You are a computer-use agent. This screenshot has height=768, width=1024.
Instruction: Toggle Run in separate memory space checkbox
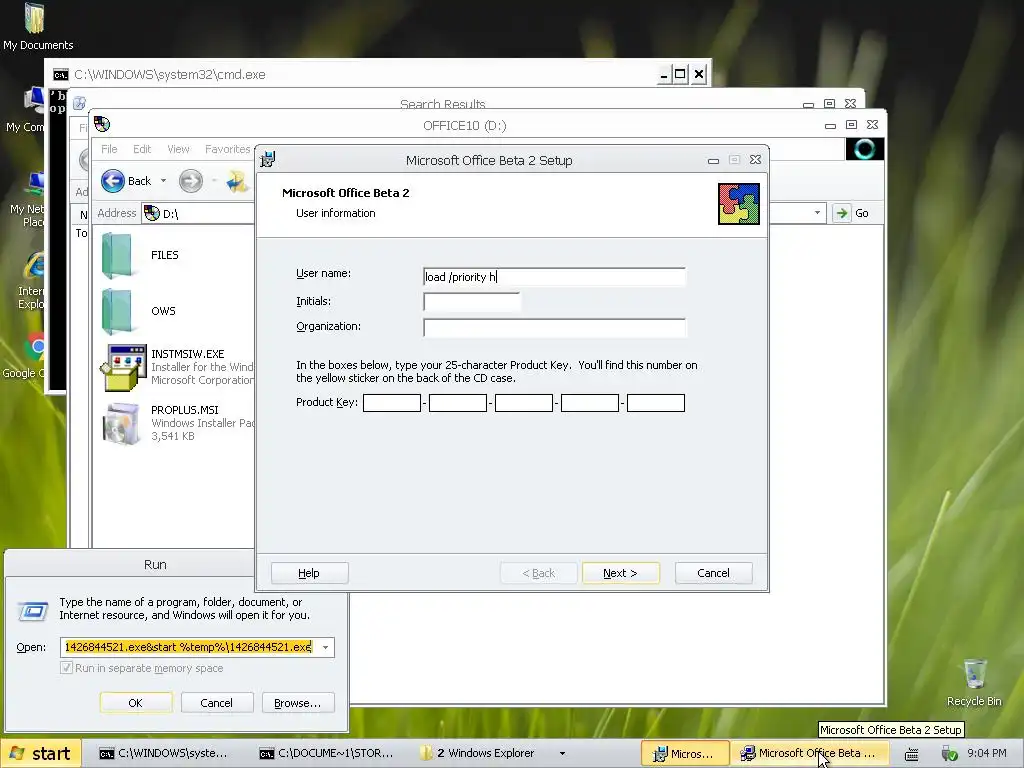[66, 667]
